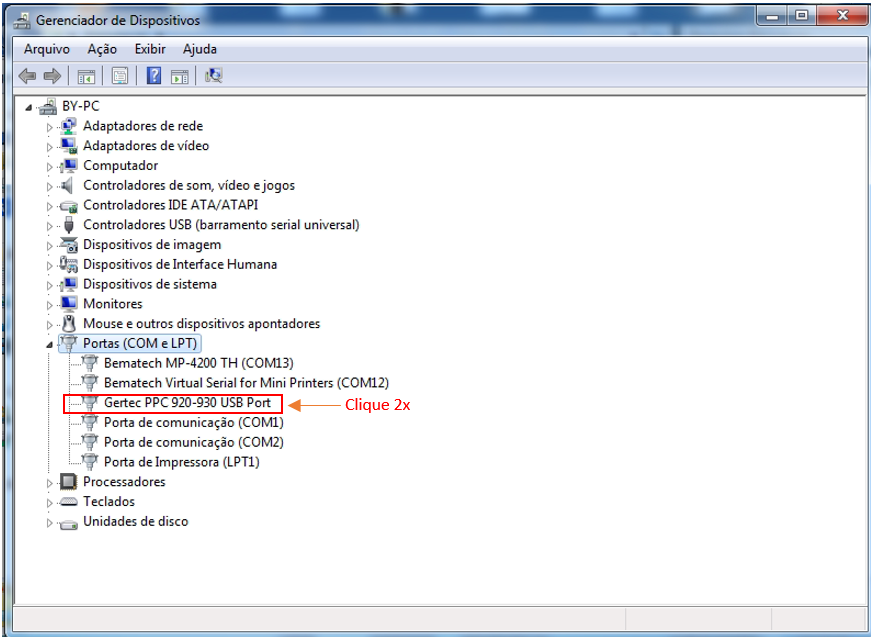Expand Adaptadores de rede
Screen dimensions: 871x637
pyautogui.click(x=49, y=127)
